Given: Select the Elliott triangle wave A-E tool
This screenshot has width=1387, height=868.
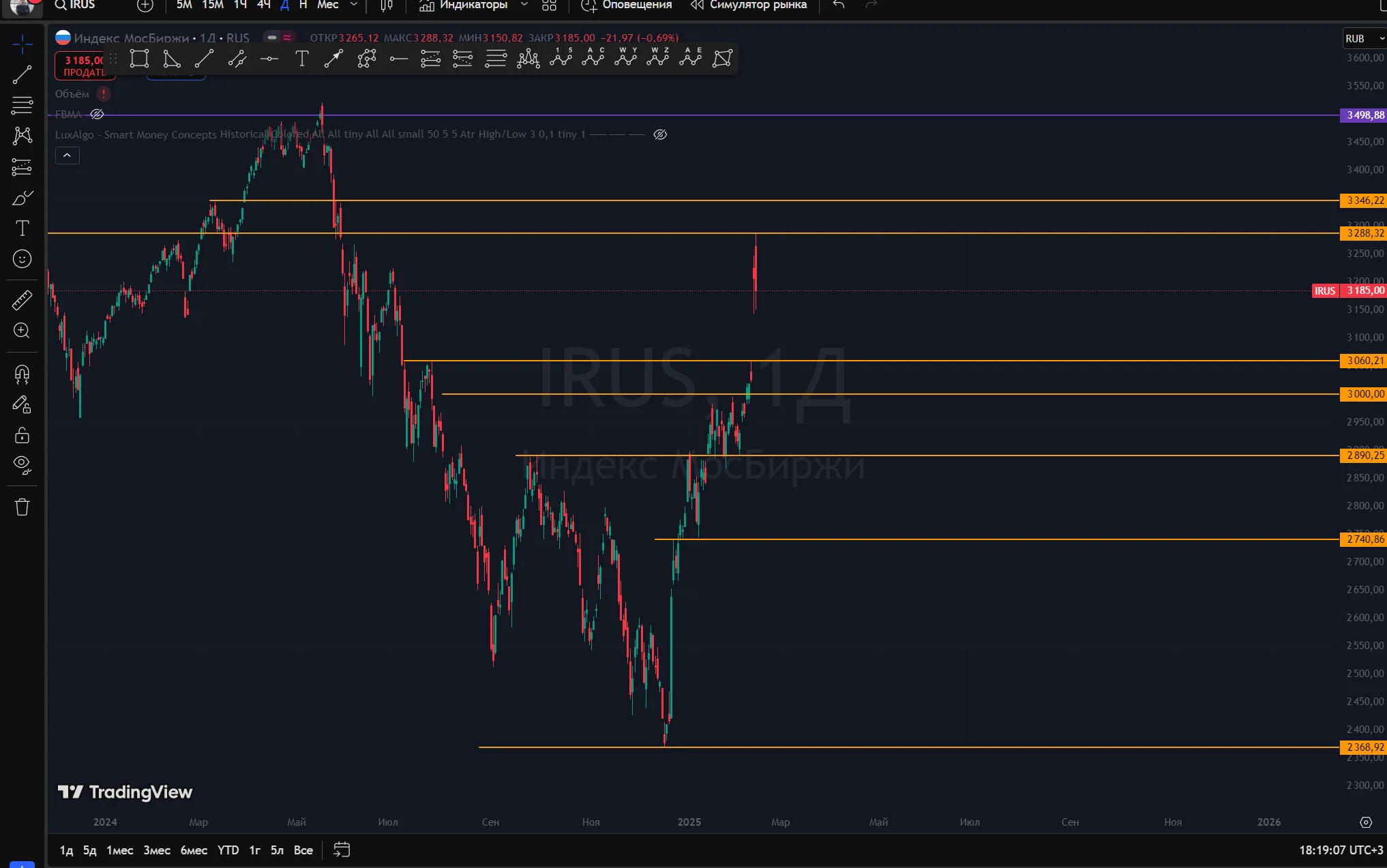Looking at the screenshot, I should (690, 59).
